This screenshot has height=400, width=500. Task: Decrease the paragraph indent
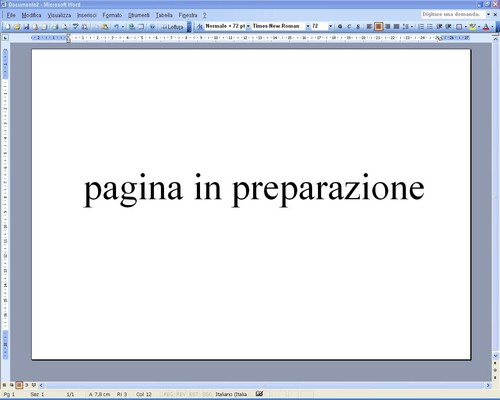pyautogui.click(x=439, y=26)
